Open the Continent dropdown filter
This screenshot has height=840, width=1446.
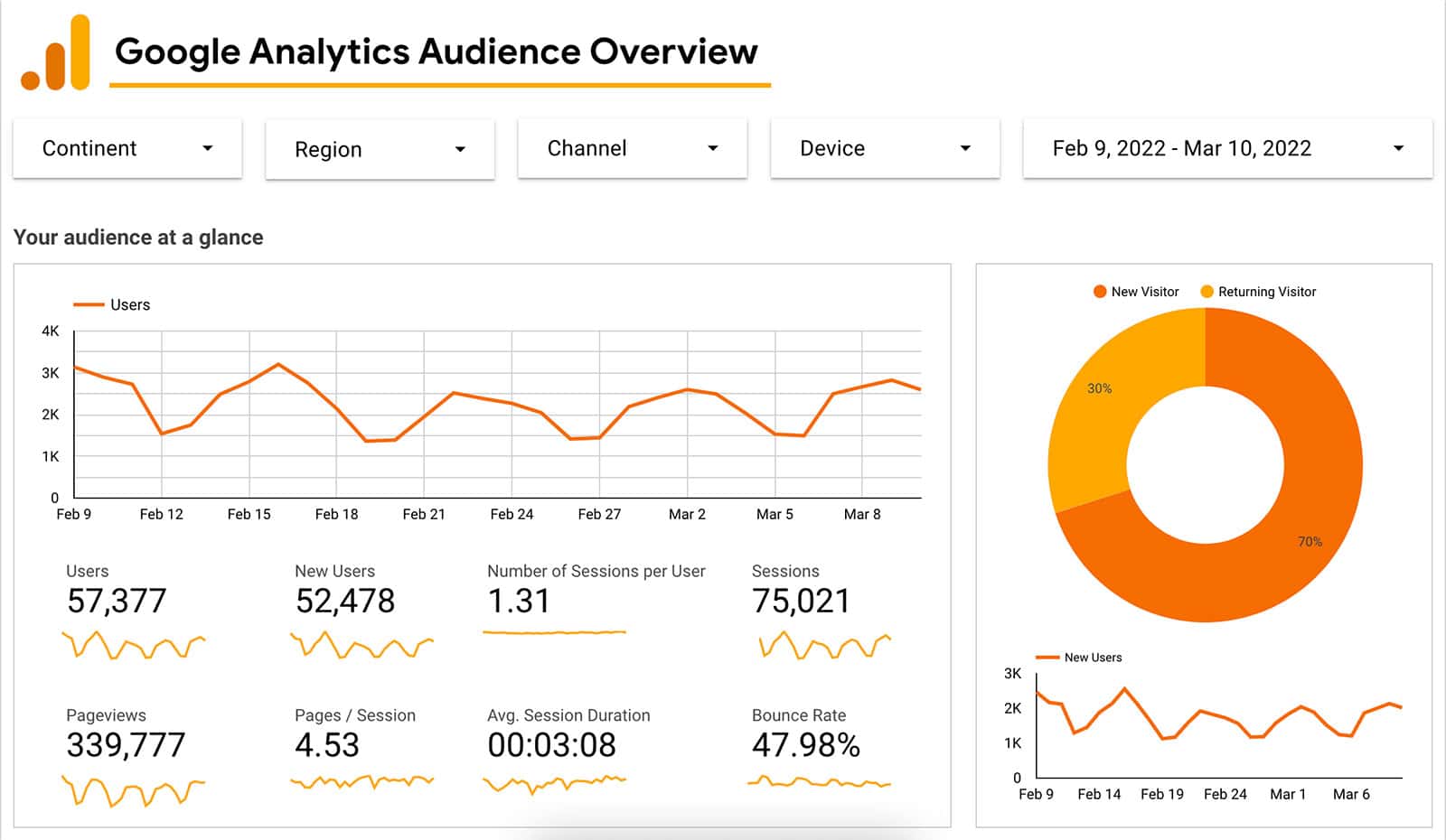click(127, 148)
